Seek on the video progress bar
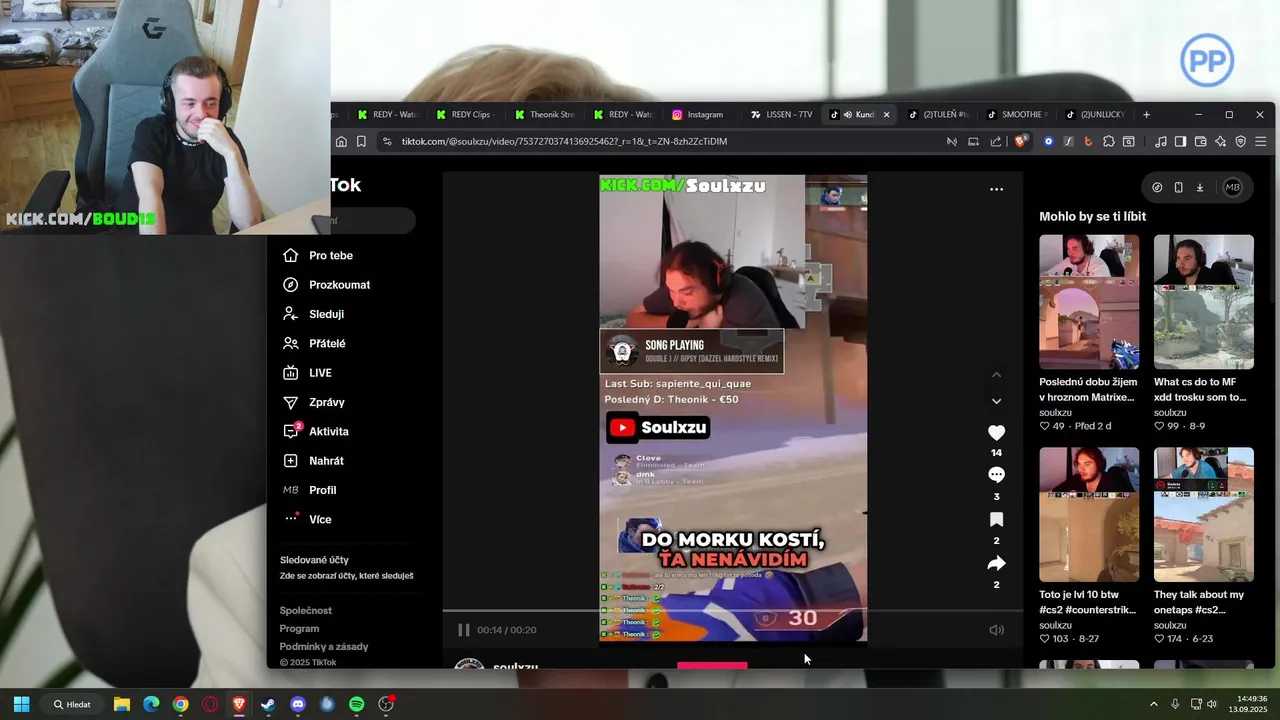Viewport: 1280px width, 720px height. [733, 610]
